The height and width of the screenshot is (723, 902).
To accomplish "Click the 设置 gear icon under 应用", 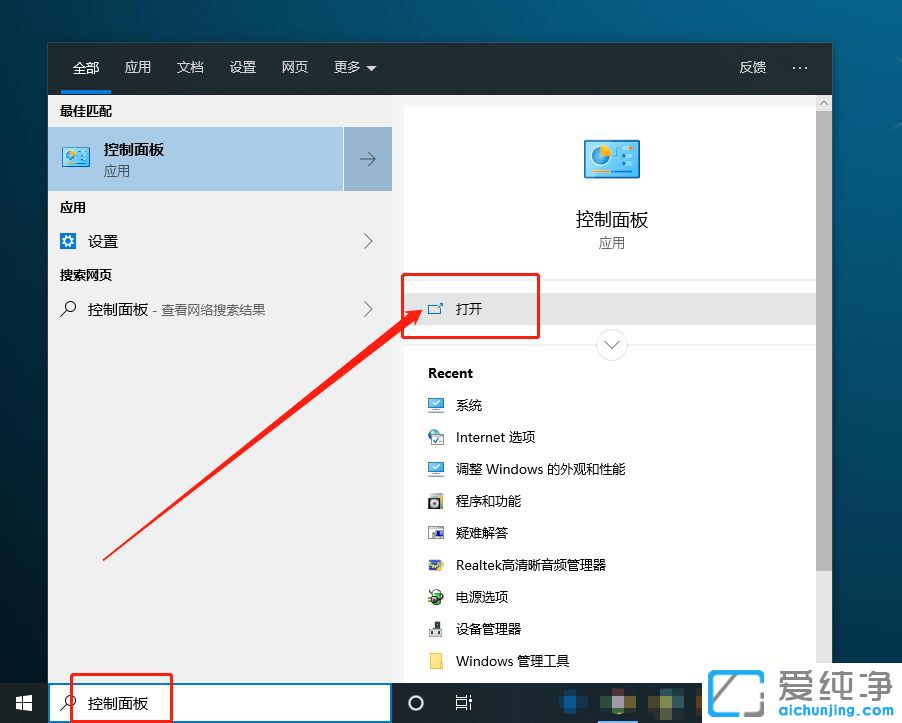I will pyautogui.click(x=68, y=241).
